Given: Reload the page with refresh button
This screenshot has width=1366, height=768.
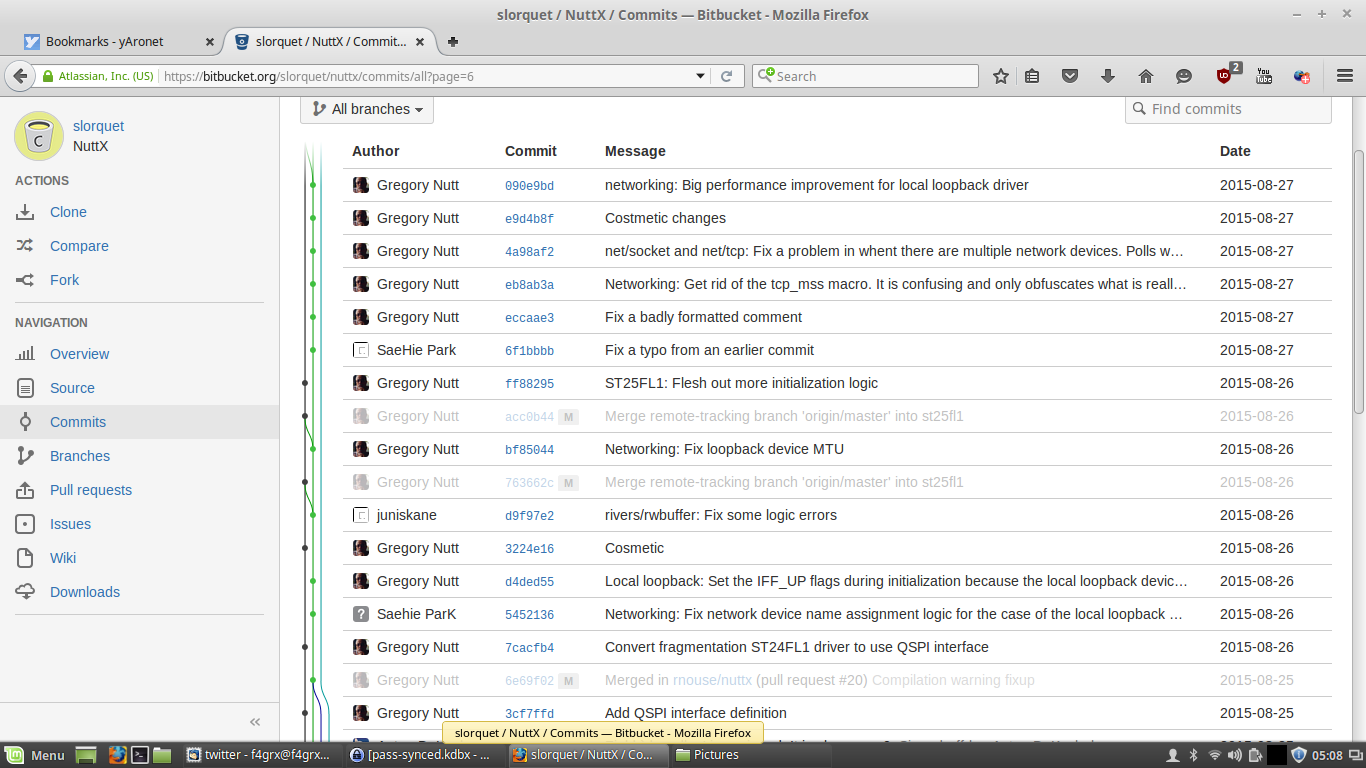Looking at the screenshot, I should [x=727, y=76].
